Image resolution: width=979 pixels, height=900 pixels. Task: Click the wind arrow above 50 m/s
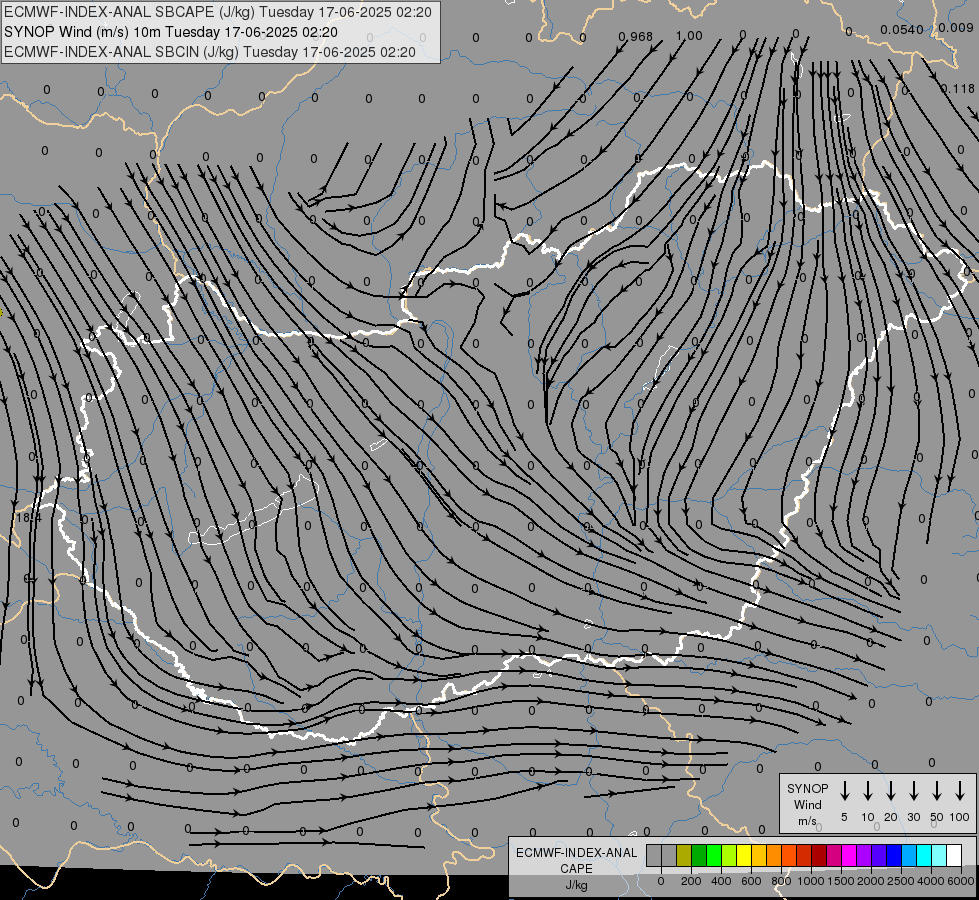(937, 791)
